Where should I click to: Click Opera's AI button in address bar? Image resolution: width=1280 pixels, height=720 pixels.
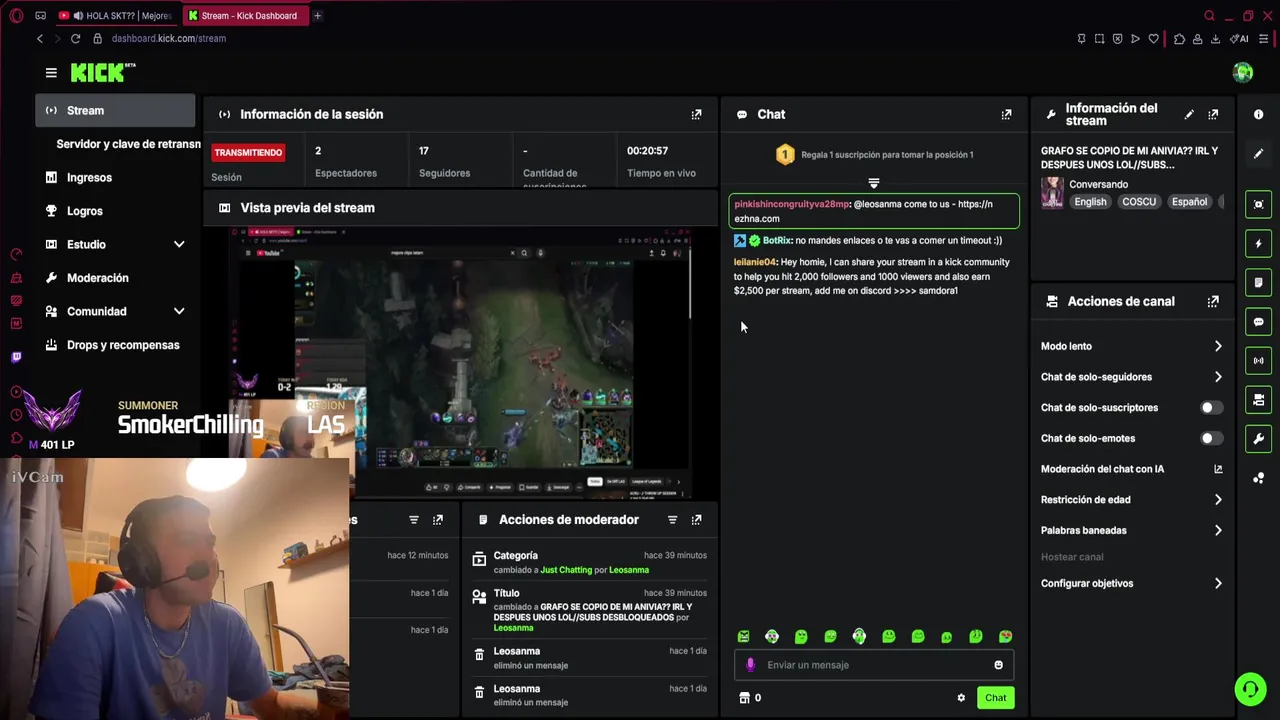coord(1239,39)
